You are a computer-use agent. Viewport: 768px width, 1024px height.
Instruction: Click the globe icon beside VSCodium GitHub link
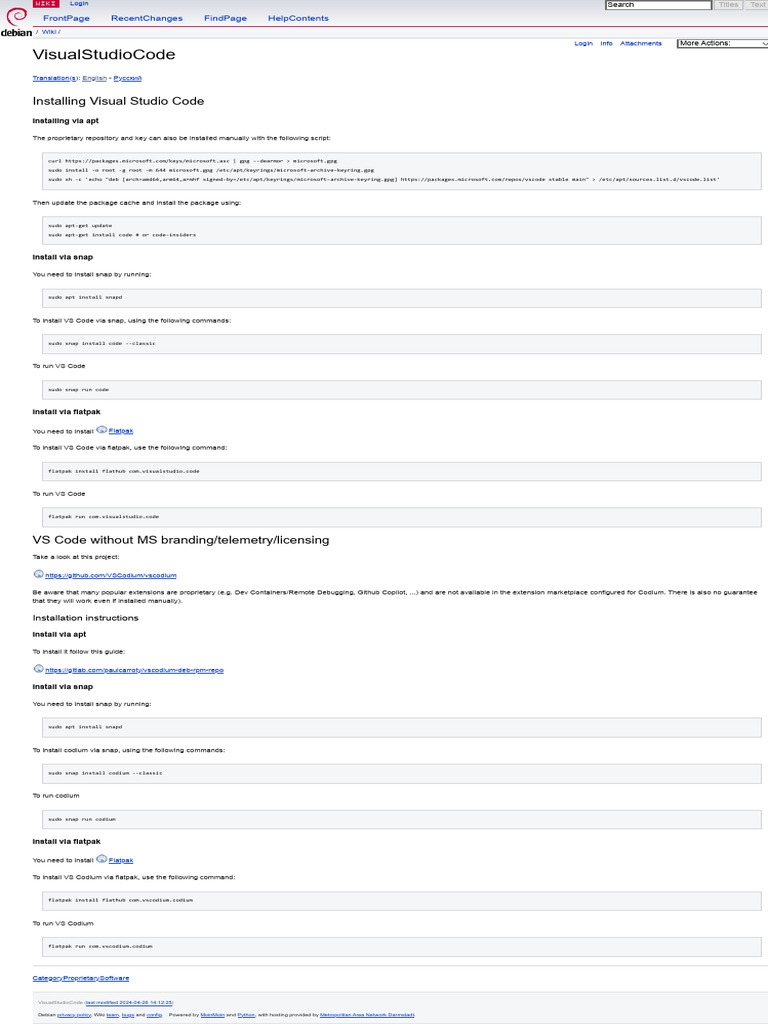(x=38, y=574)
